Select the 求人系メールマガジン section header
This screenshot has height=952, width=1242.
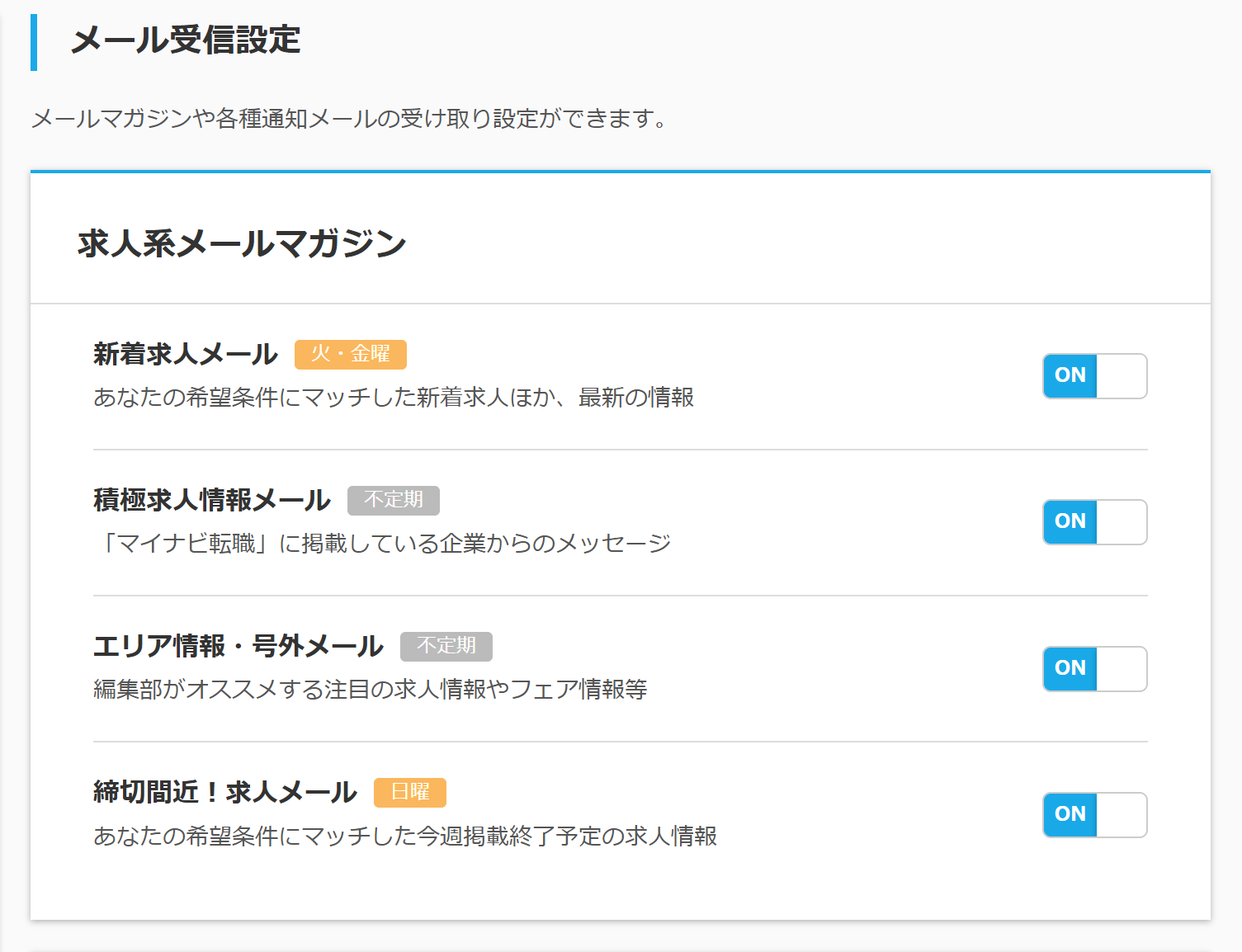240,243
